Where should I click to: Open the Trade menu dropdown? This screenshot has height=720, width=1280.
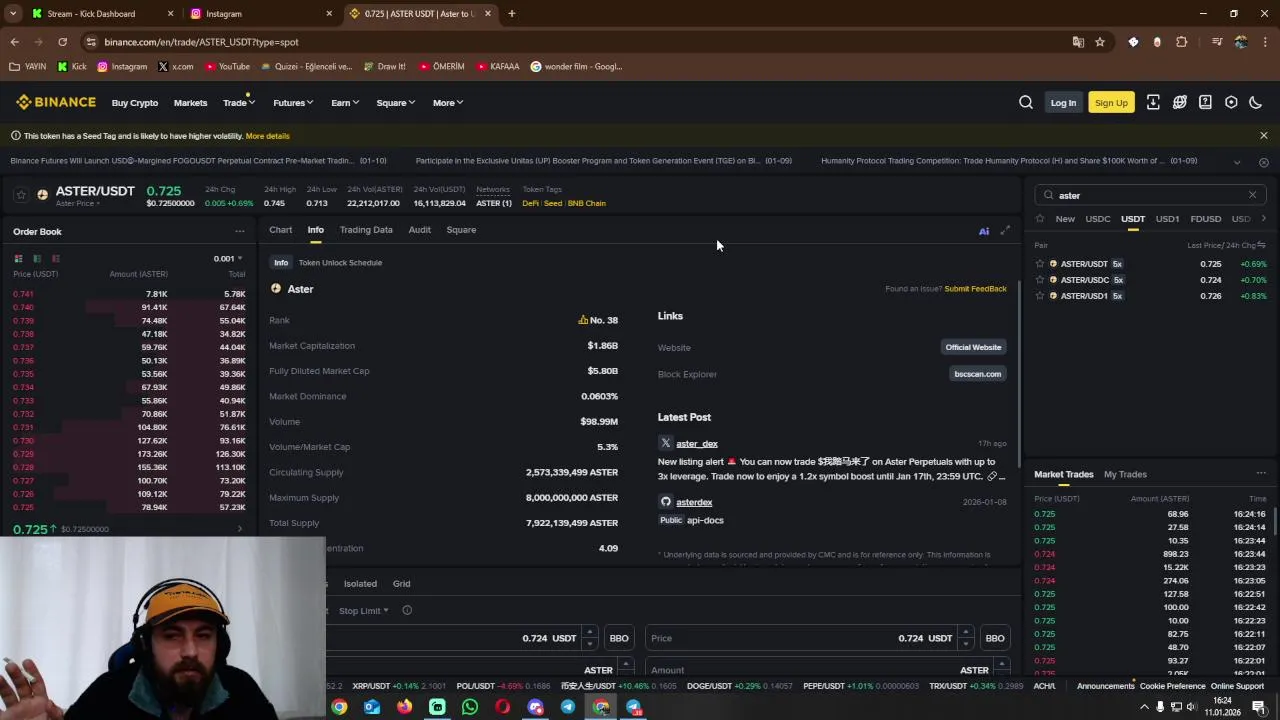pos(239,103)
